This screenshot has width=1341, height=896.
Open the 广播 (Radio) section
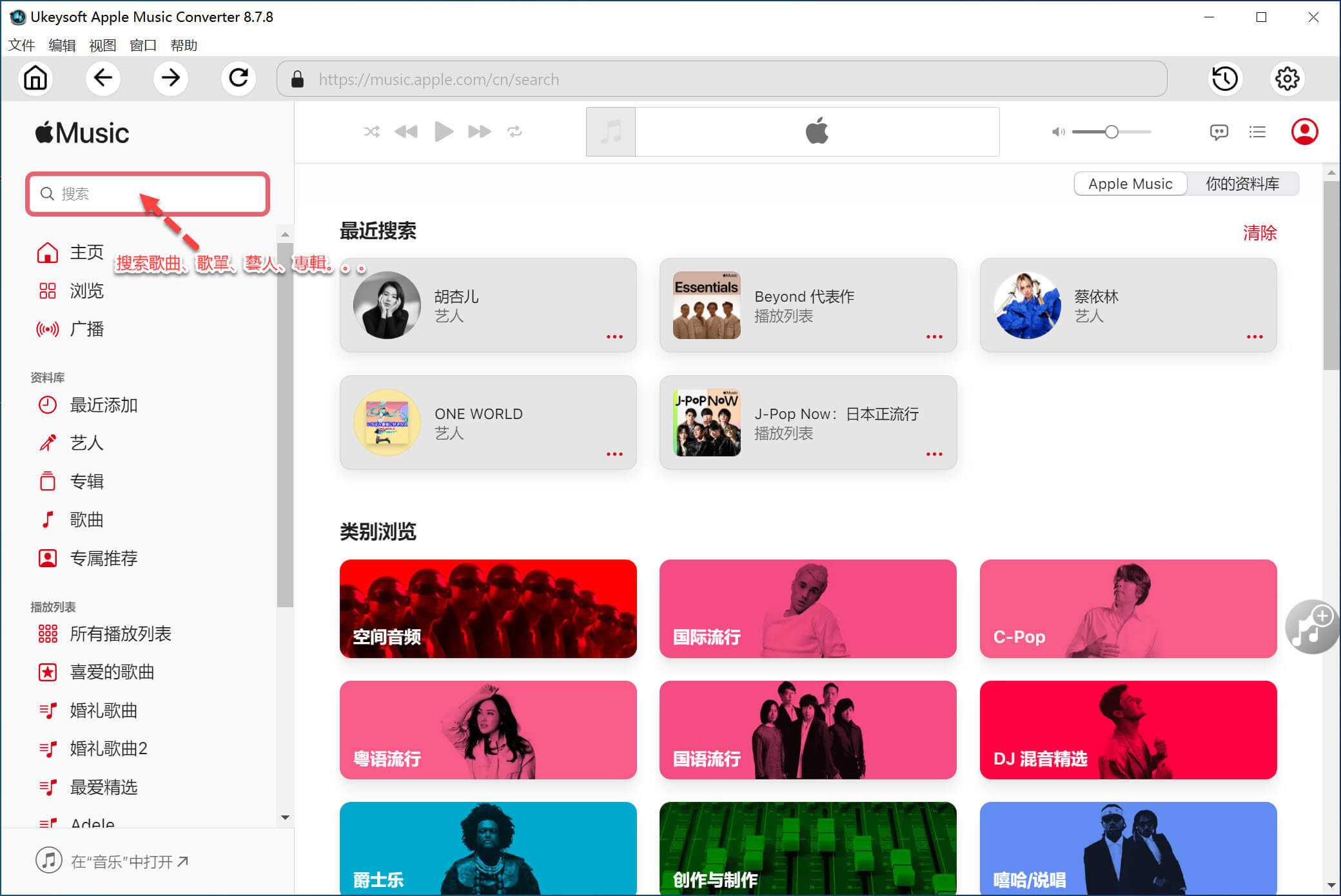(47, 329)
